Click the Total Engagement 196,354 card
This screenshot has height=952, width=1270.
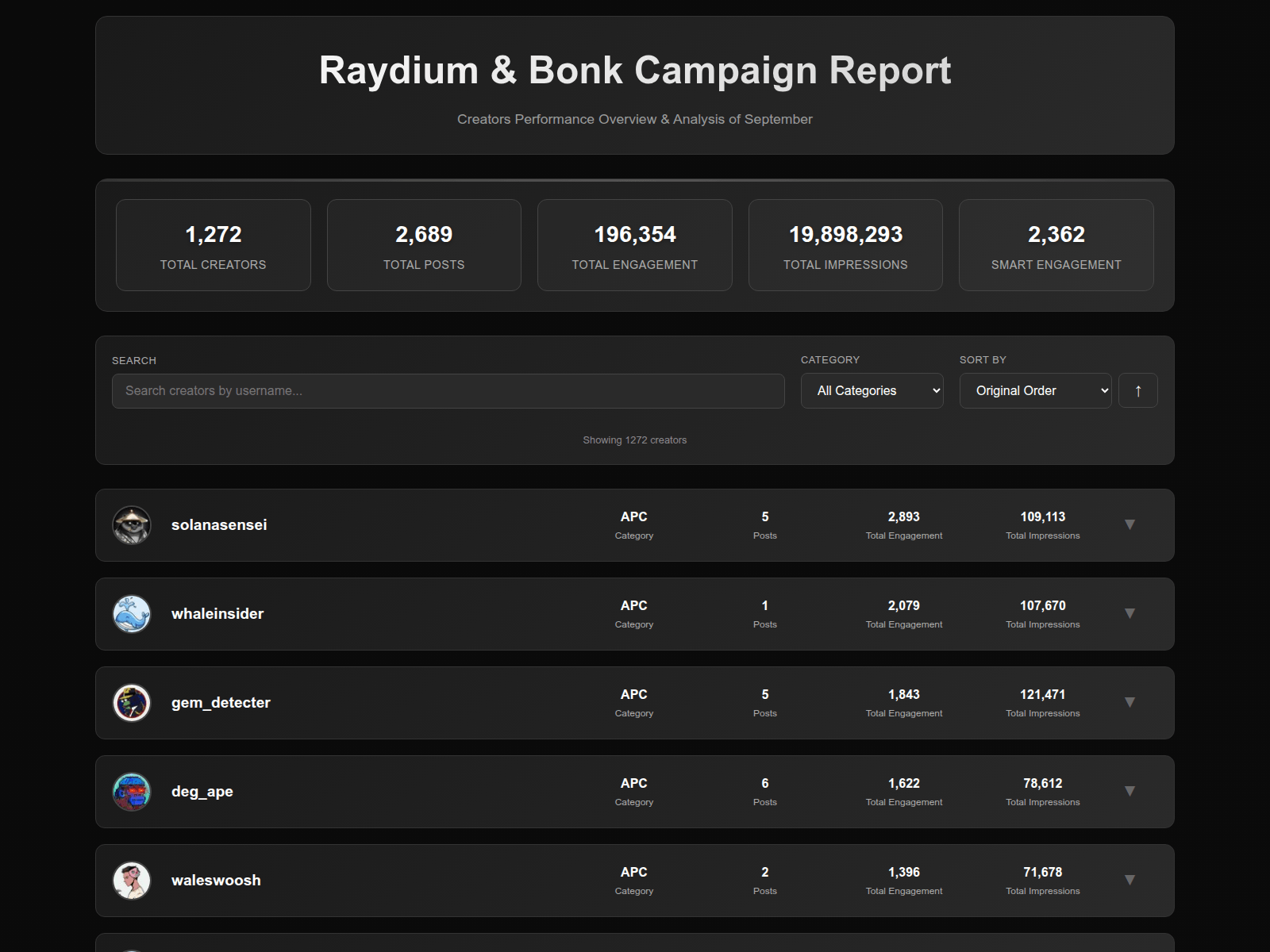pyautogui.click(x=635, y=245)
